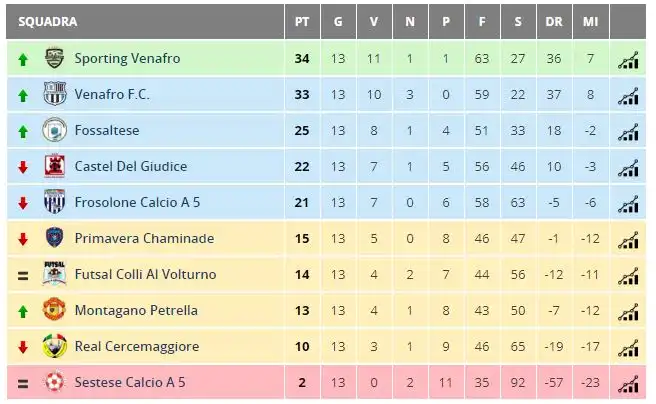This screenshot has width=656, height=404.
Task: Sort table by the PT column header
Action: pos(302,22)
